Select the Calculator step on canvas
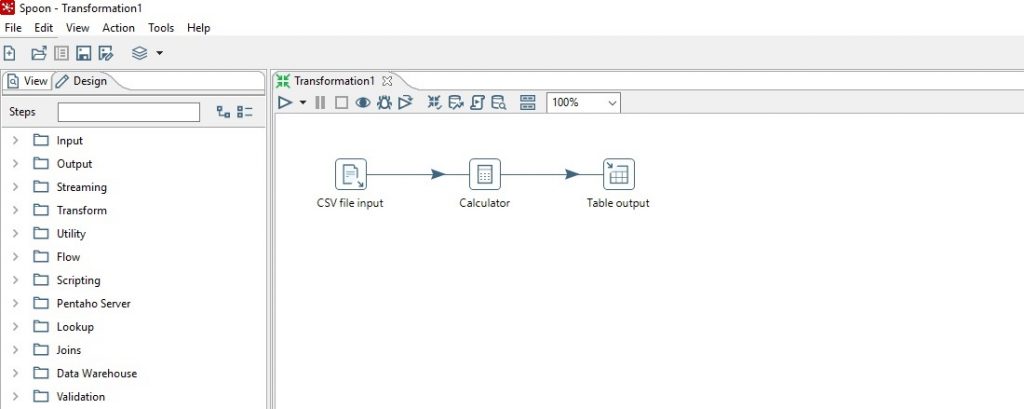Screen dimensions: 1024x409 pyautogui.click(x=485, y=174)
